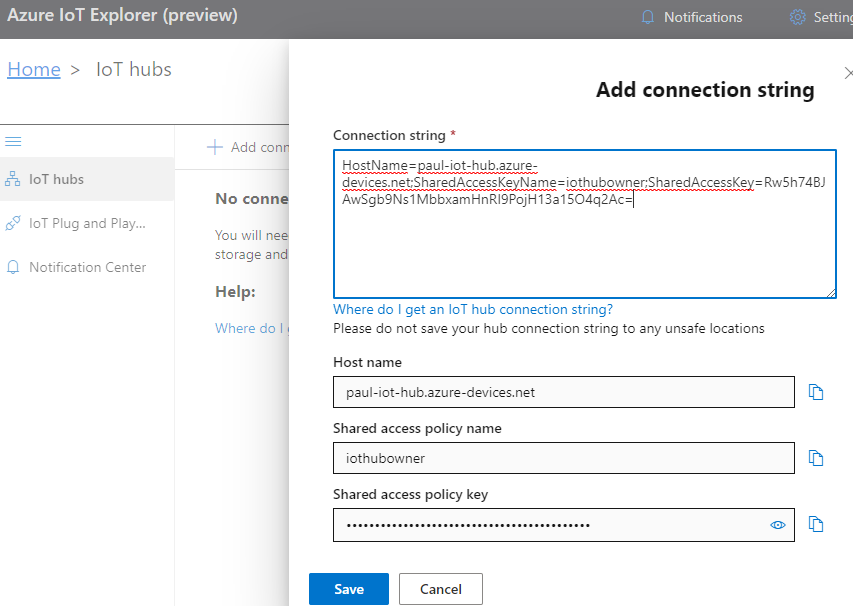The height and width of the screenshot is (606, 853).
Task: Click the 'Help:' heading in background
Action: 235,292
